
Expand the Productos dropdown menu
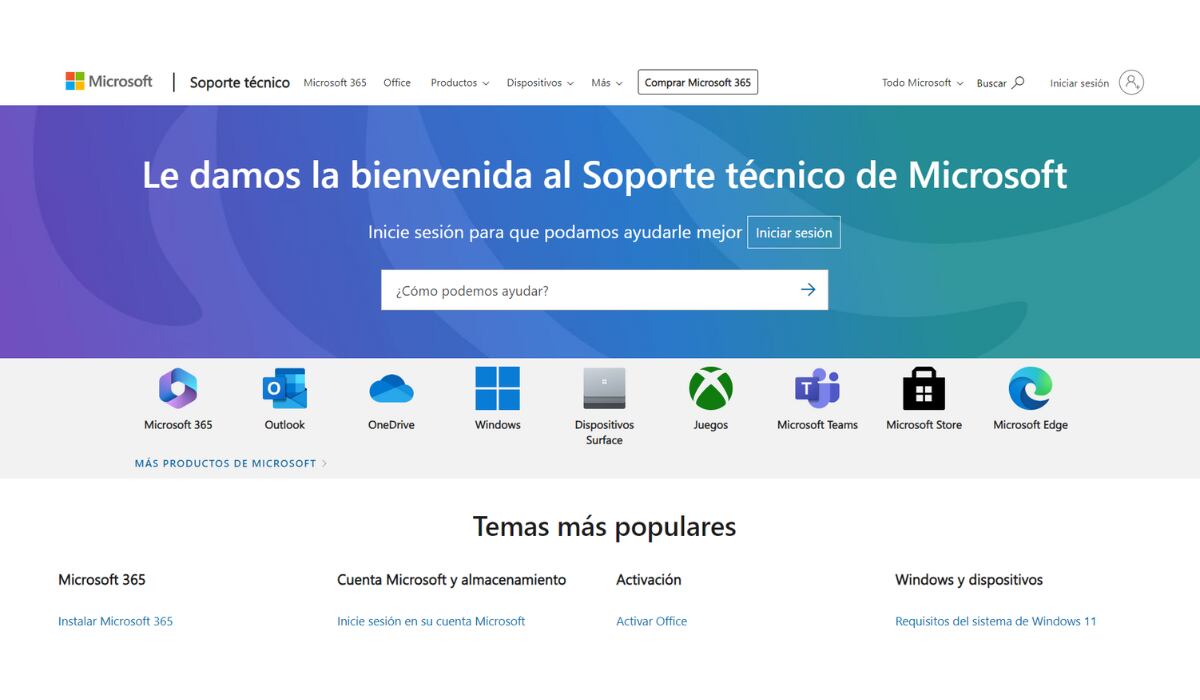pyautogui.click(x=459, y=83)
